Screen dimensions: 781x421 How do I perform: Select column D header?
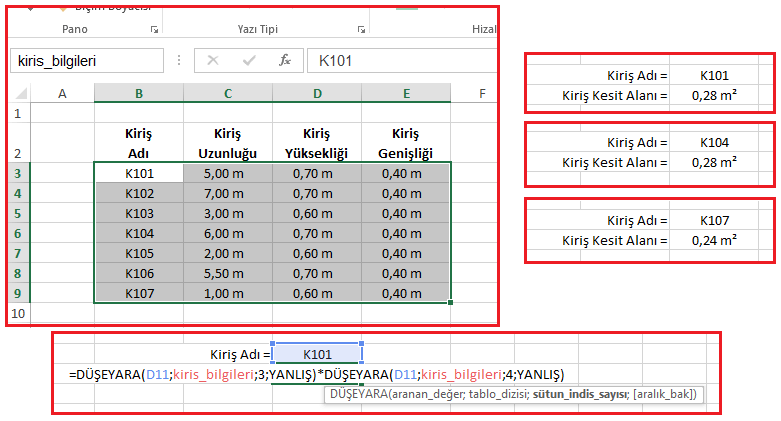[317, 94]
